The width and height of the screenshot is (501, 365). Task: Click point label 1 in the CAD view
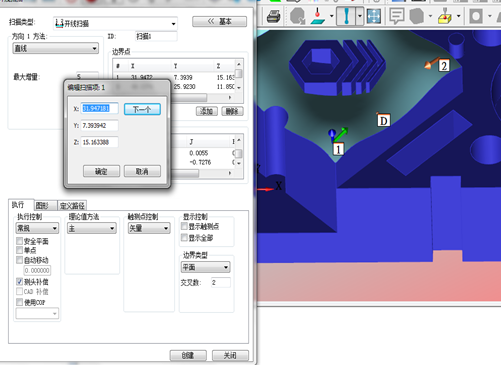338,149
